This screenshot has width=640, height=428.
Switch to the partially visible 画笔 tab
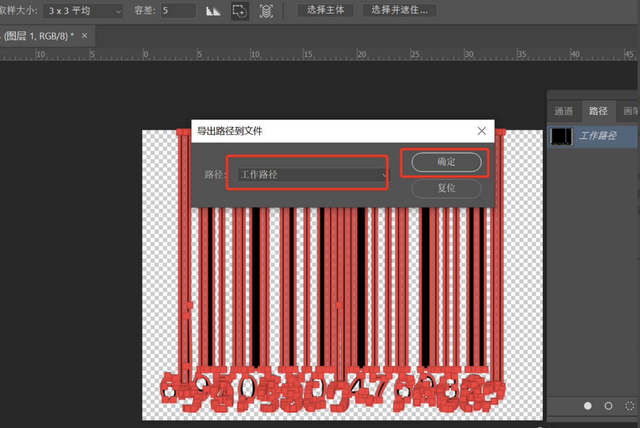(x=629, y=111)
